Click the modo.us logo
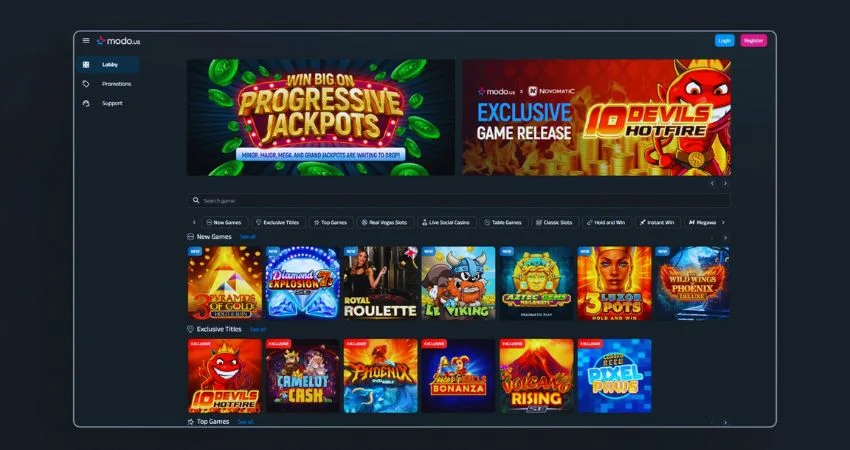The width and height of the screenshot is (850, 450). pos(118,41)
